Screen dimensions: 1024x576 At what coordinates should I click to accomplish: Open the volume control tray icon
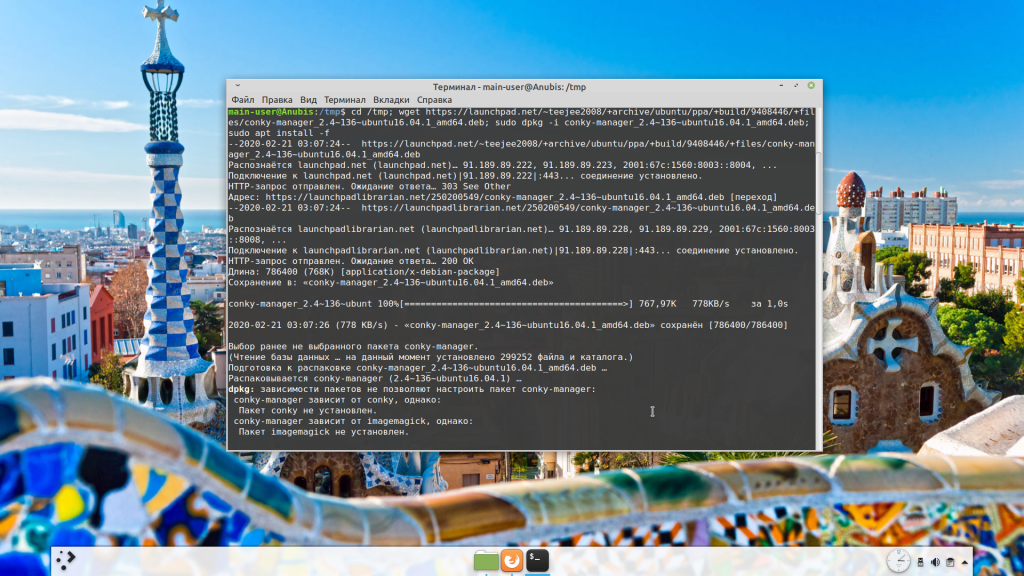coord(935,562)
